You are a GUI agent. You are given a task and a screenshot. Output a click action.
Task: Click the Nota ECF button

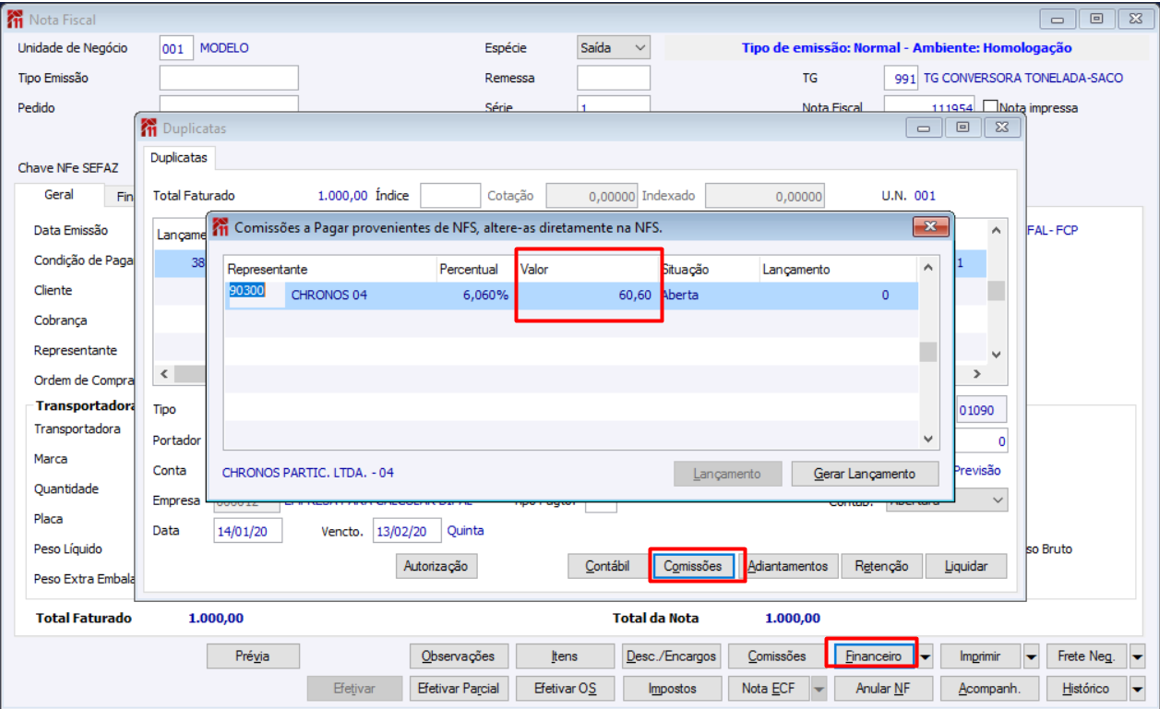768,688
